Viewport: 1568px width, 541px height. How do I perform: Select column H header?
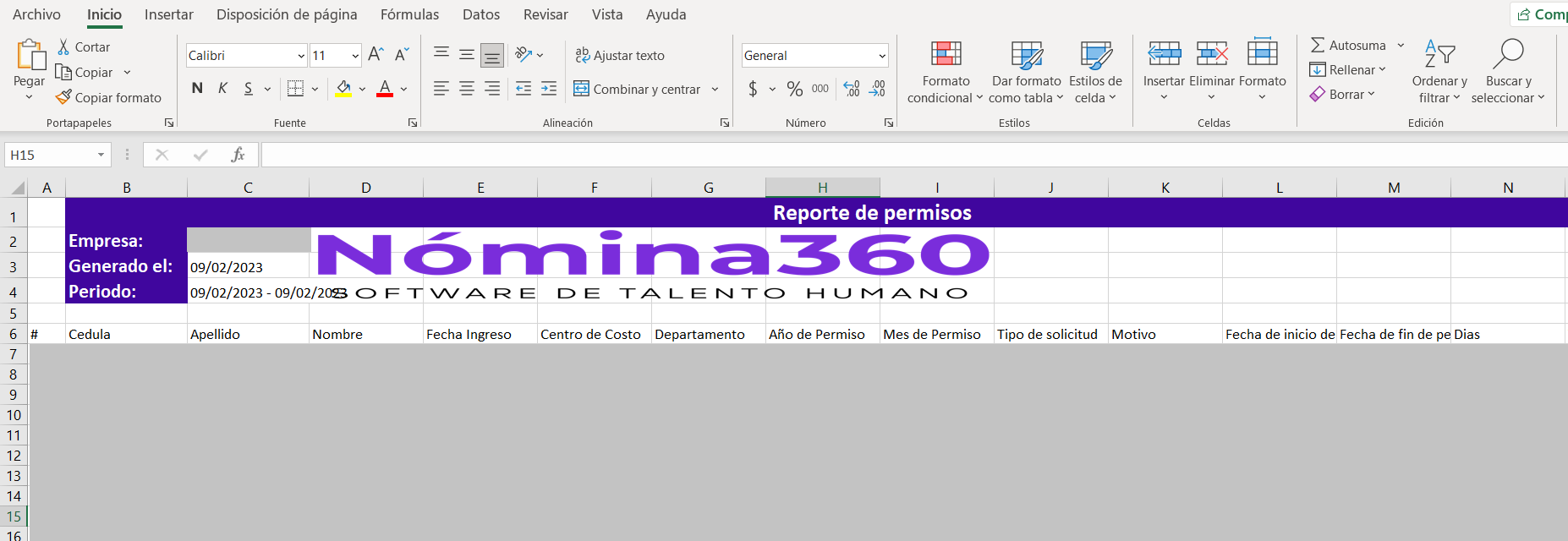823,188
